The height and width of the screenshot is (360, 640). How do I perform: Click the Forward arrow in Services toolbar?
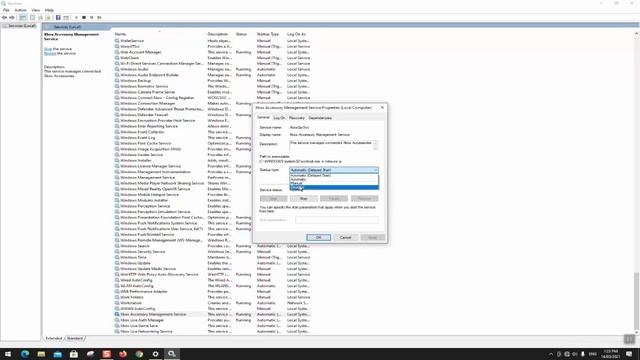coord(12,18)
